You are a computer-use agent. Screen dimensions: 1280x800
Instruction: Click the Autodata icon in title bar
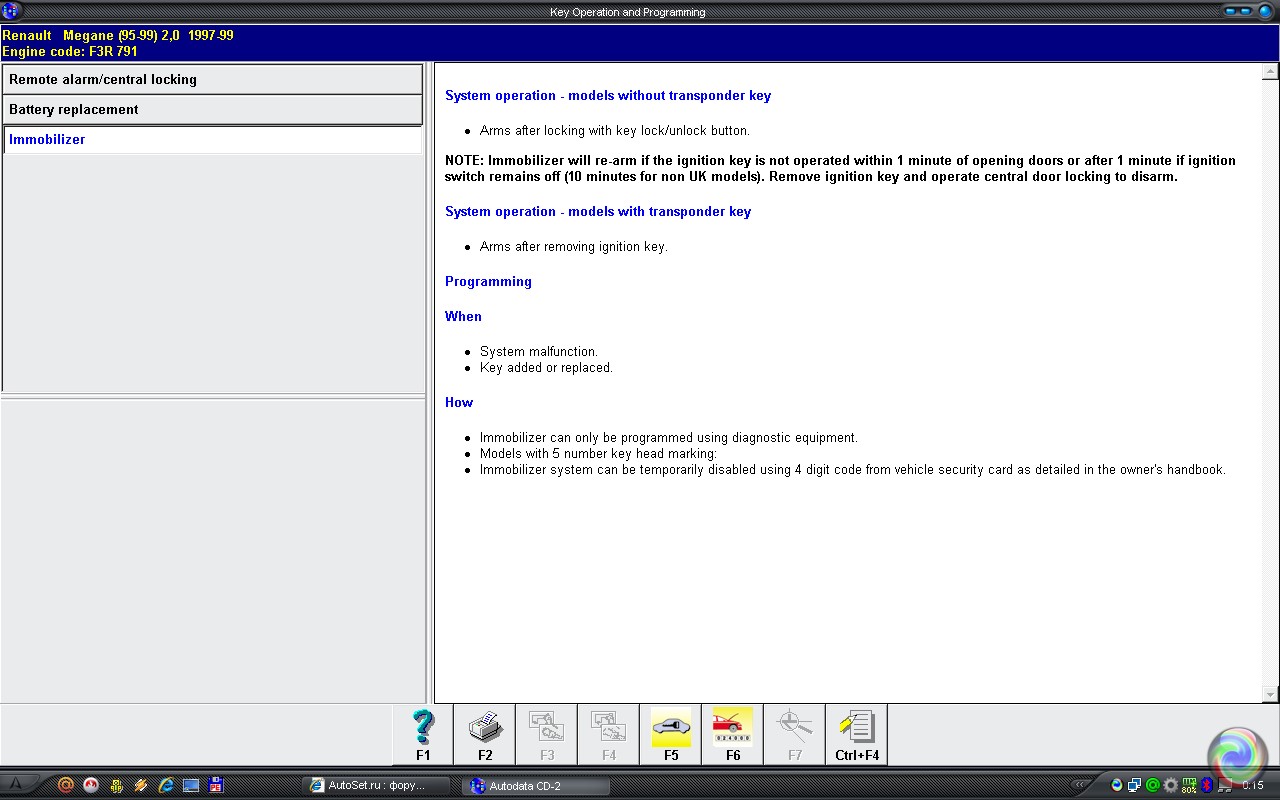11,12
